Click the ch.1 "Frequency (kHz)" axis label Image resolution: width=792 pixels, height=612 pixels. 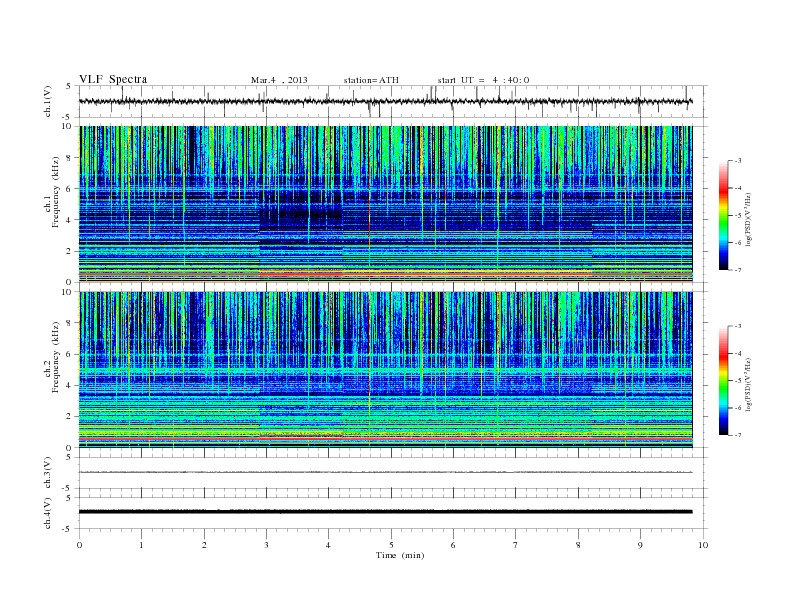55,192
